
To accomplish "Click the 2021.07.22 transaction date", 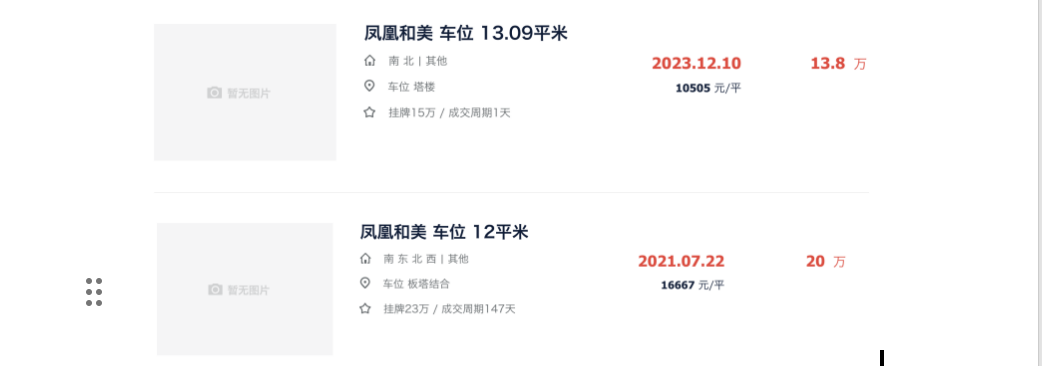I will [681, 261].
